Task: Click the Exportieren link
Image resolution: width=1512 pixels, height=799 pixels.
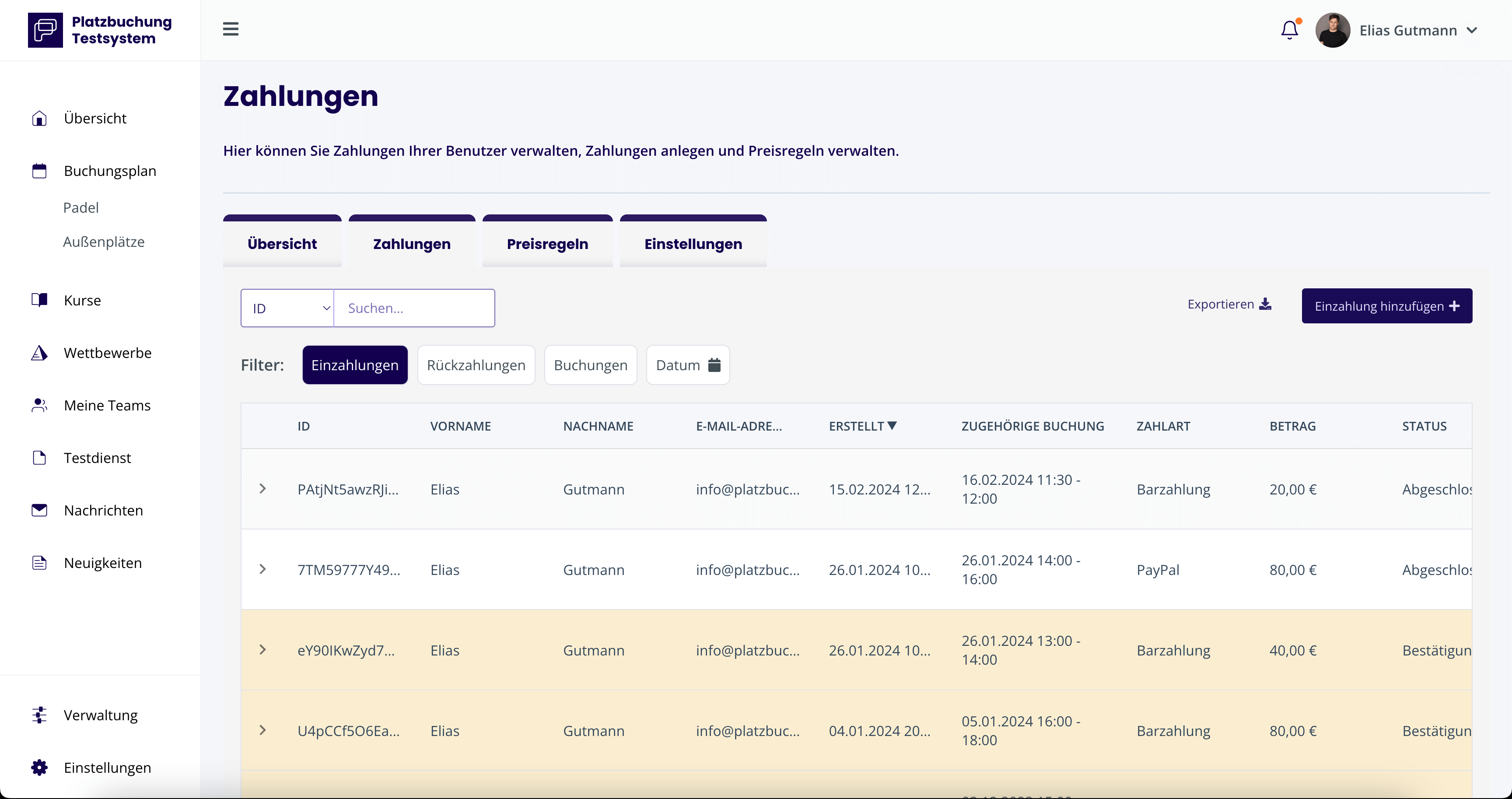Action: (1229, 304)
